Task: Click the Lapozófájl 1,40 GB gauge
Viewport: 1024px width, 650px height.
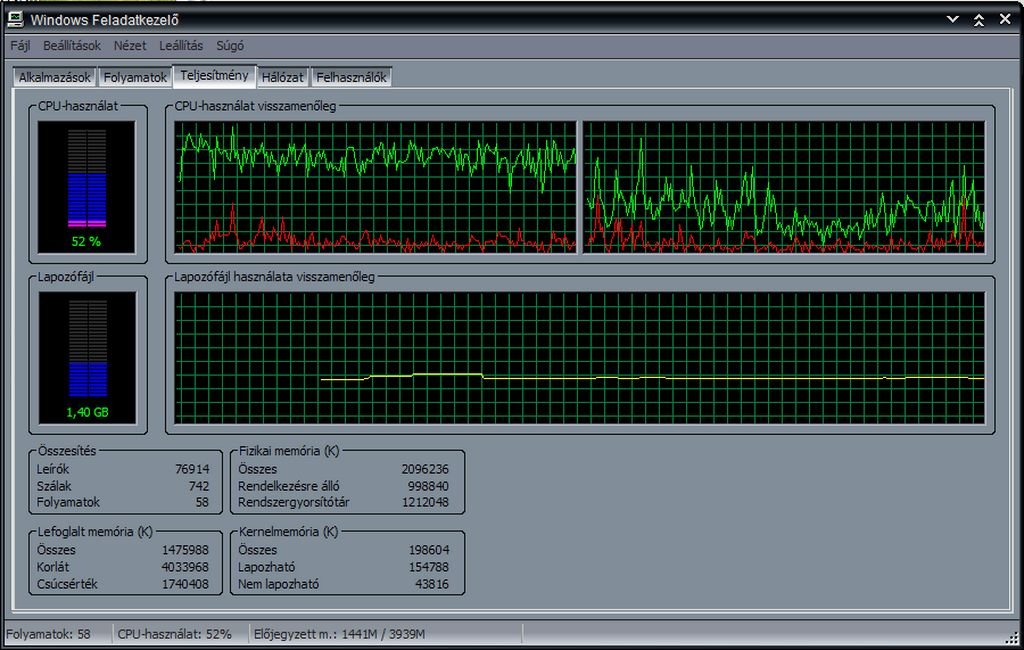Action: (87, 358)
